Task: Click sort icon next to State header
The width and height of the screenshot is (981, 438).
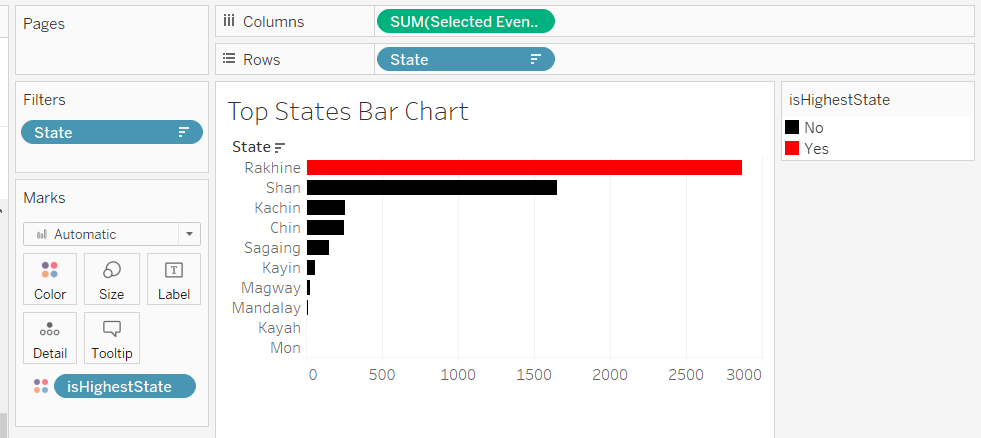Action: click(x=280, y=147)
